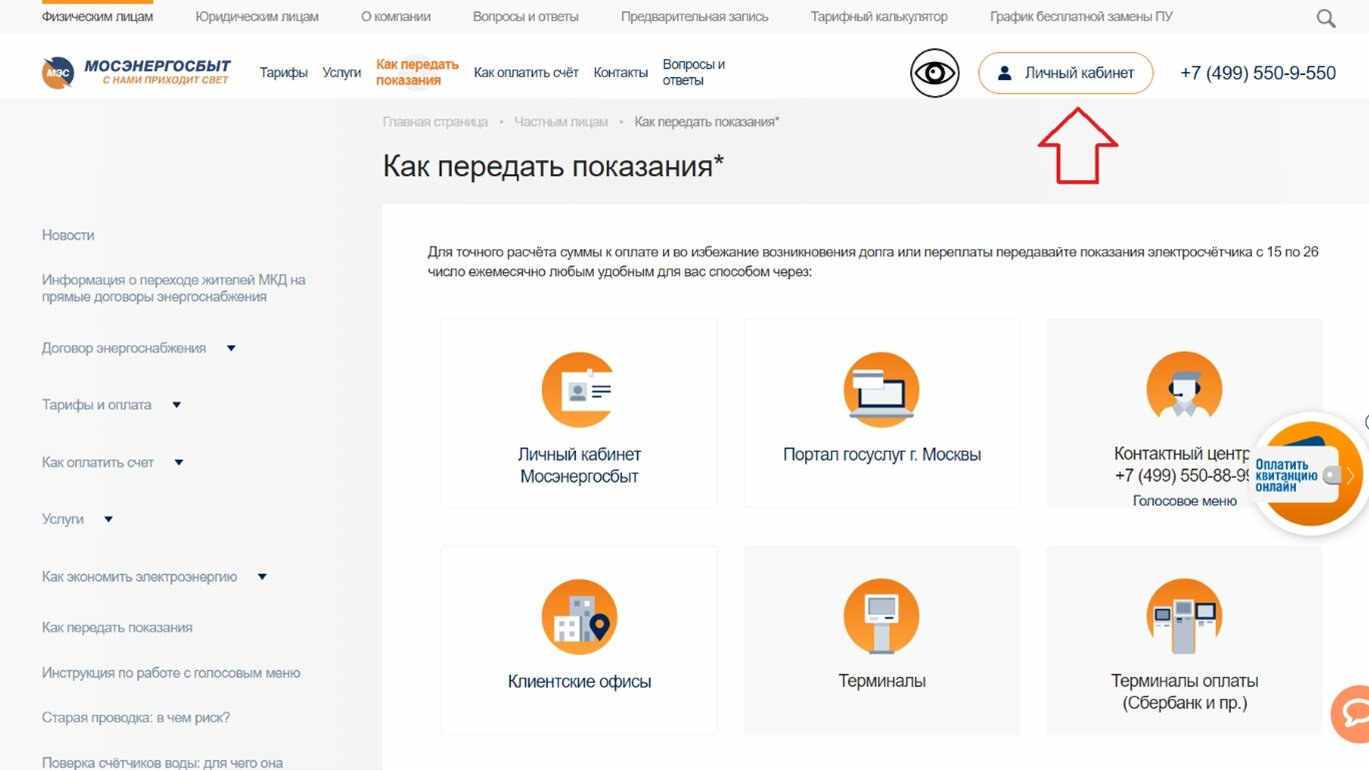Click Как передать показания* breadcrumb
Image resolution: width=1369 pixels, height=770 pixels.
[x=707, y=121]
